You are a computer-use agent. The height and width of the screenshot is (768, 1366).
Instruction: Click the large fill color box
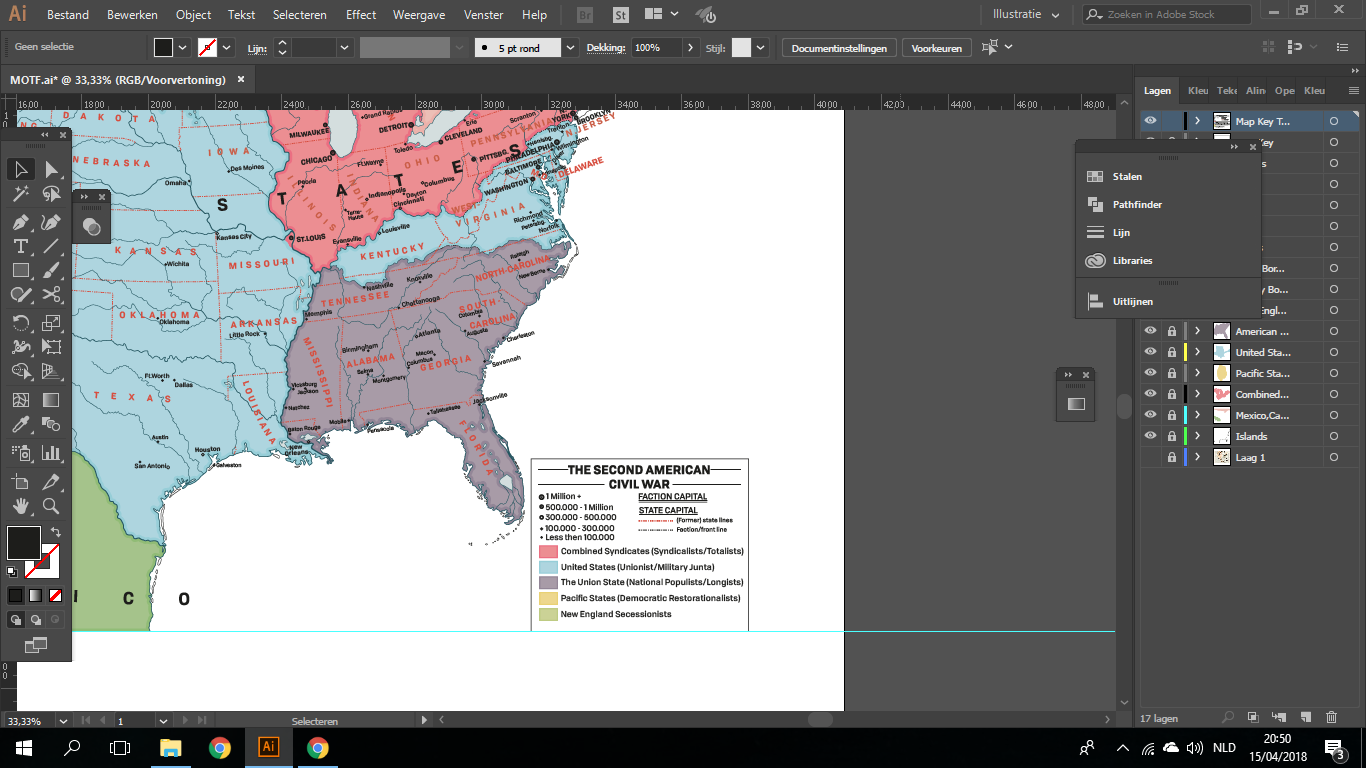24,543
